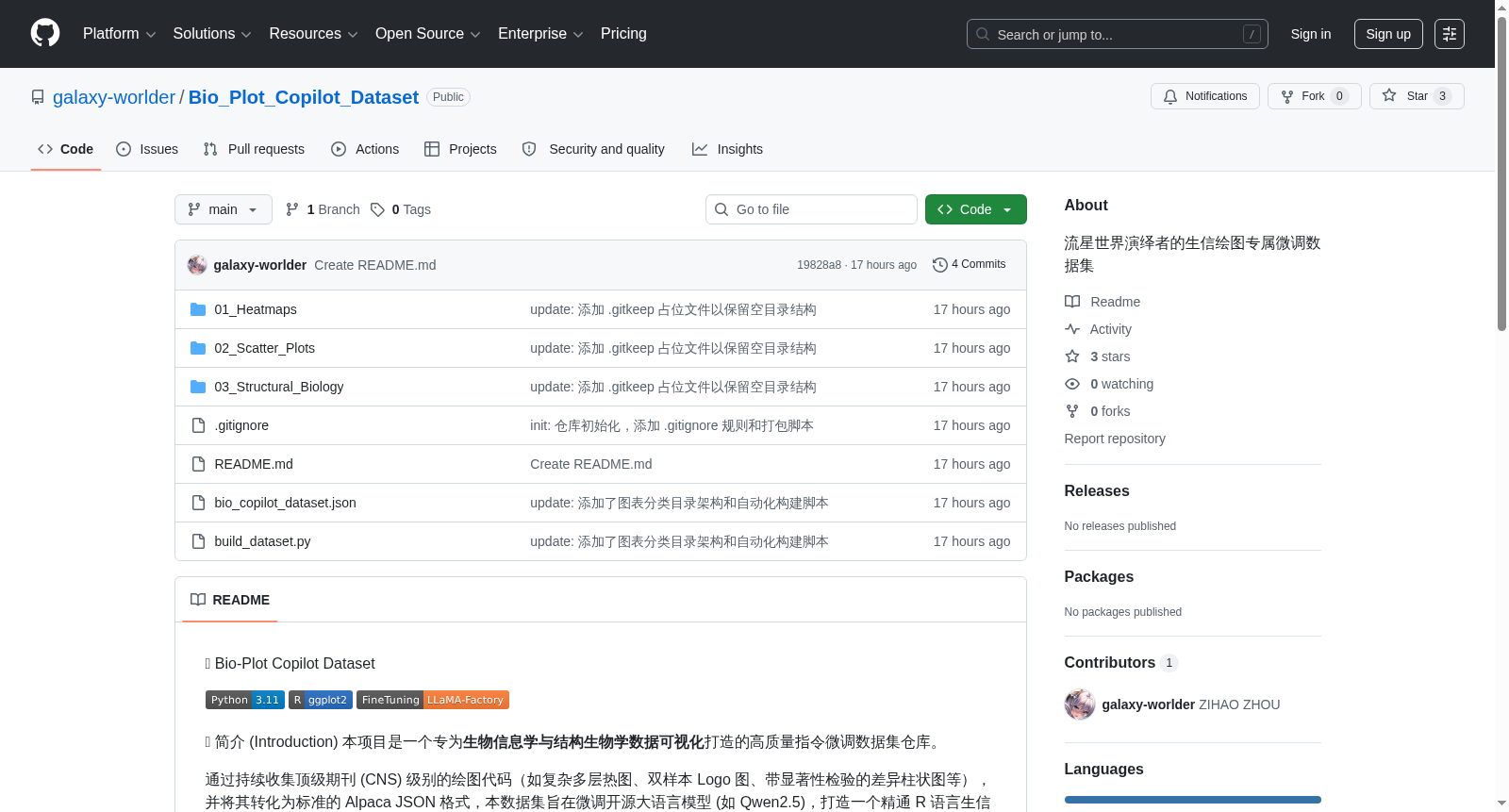Viewport: 1509px width, 812px height.
Task: Open the 4 Commits history
Action: coord(970,265)
